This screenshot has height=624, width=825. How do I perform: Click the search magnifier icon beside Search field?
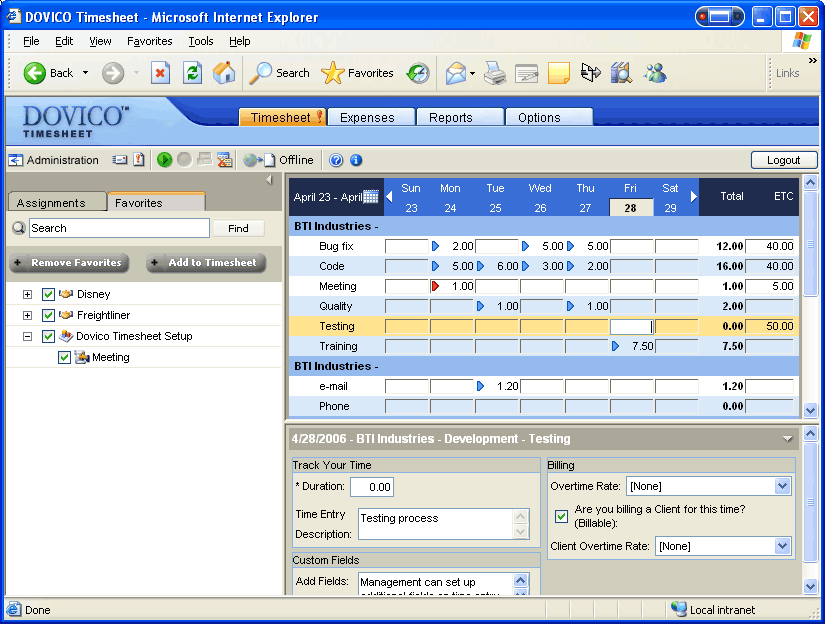tap(19, 228)
